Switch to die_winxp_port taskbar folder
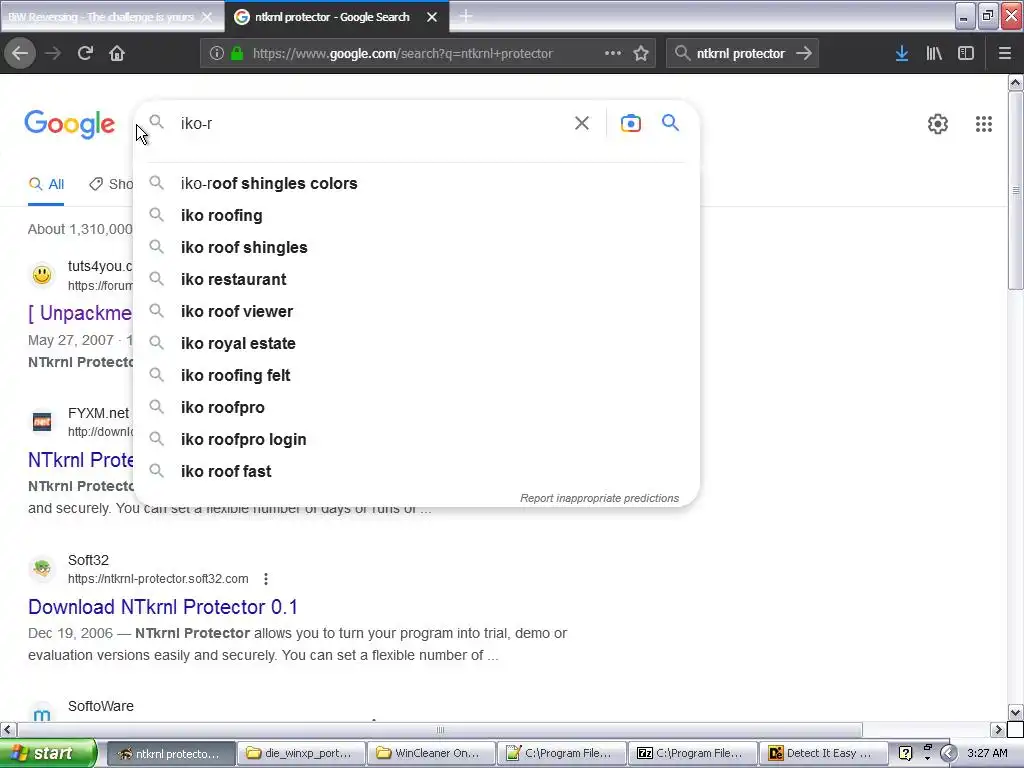 pyautogui.click(x=301, y=753)
